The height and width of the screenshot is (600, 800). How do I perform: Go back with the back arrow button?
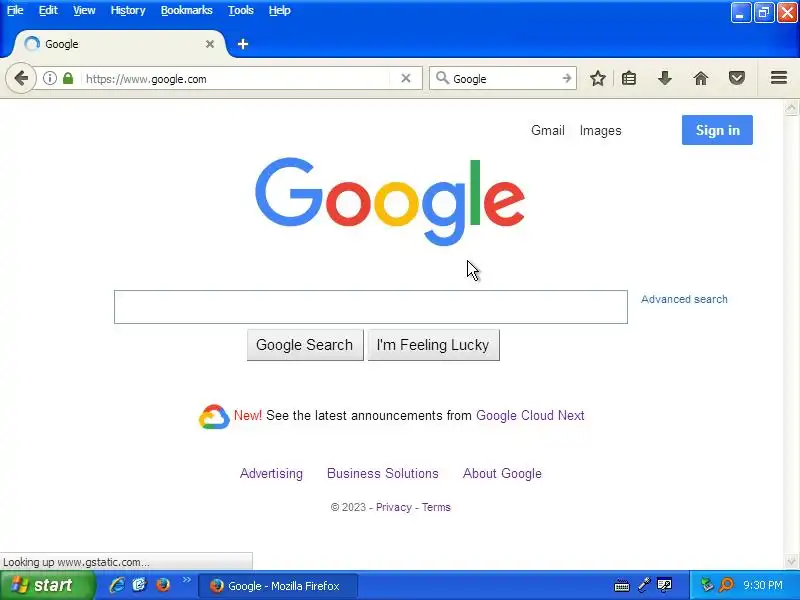[x=21, y=79]
